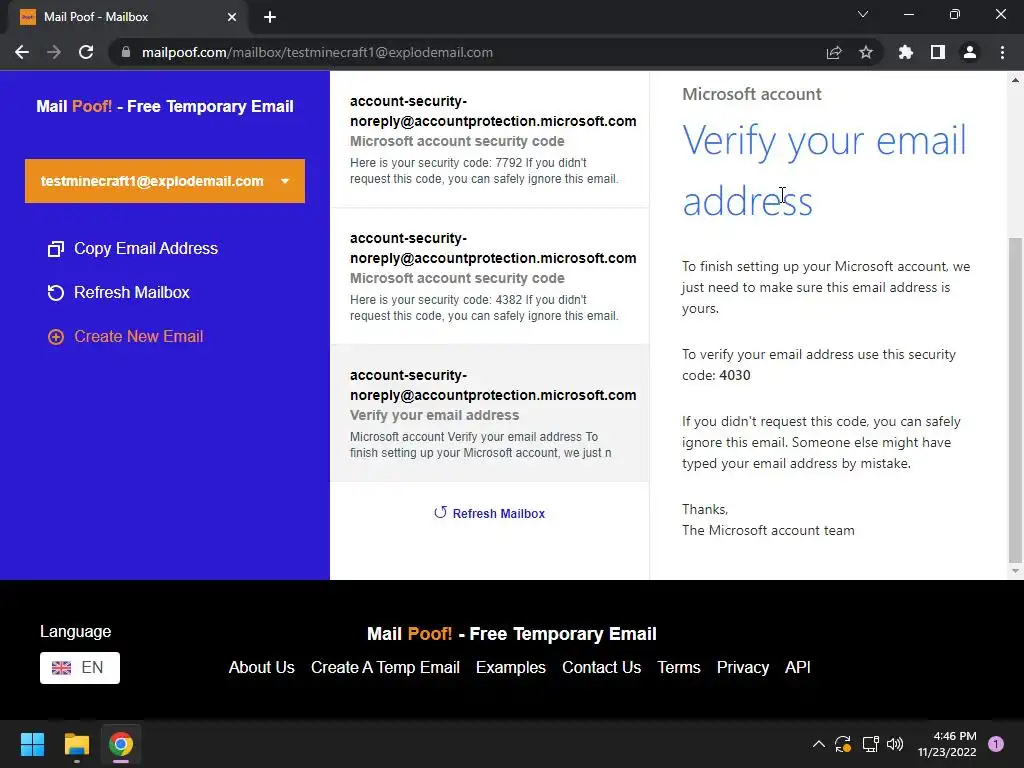Open the clock showing 4:46 PM
Screen dimensions: 1024x768
coord(947,744)
